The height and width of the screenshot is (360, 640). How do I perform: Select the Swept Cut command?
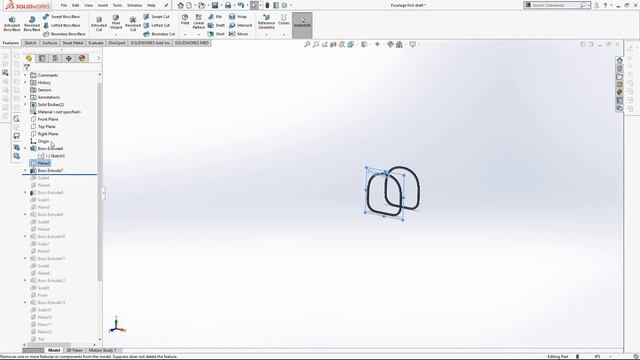click(156, 17)
